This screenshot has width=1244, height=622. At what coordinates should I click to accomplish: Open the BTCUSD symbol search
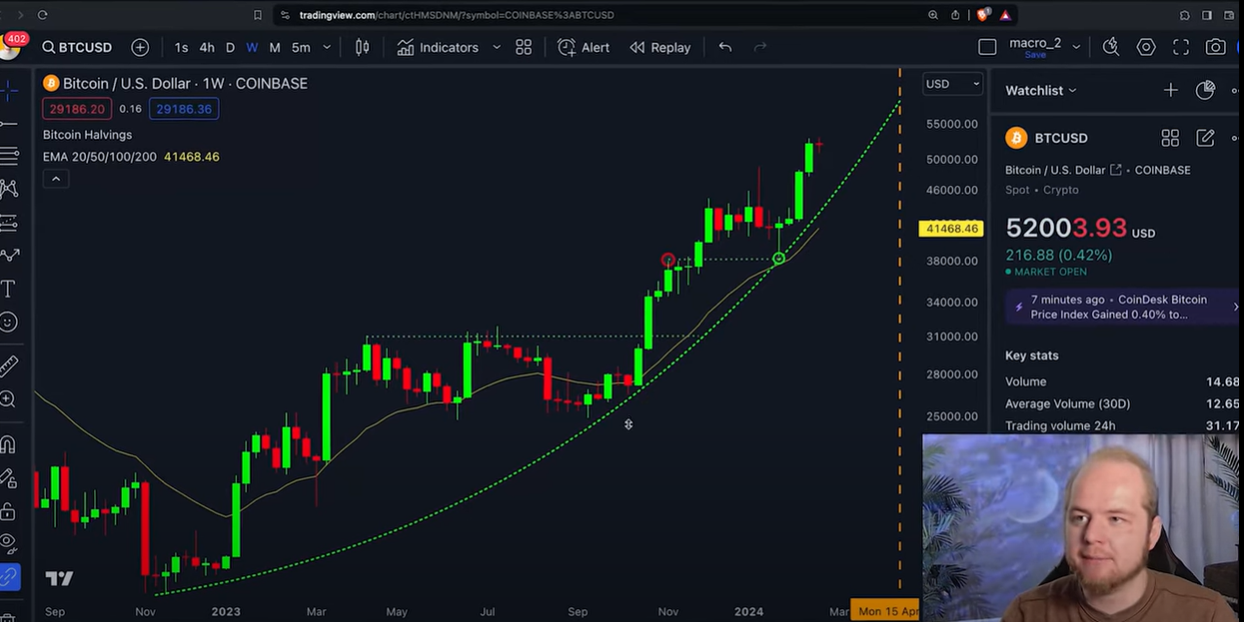[x=77, y=47]
